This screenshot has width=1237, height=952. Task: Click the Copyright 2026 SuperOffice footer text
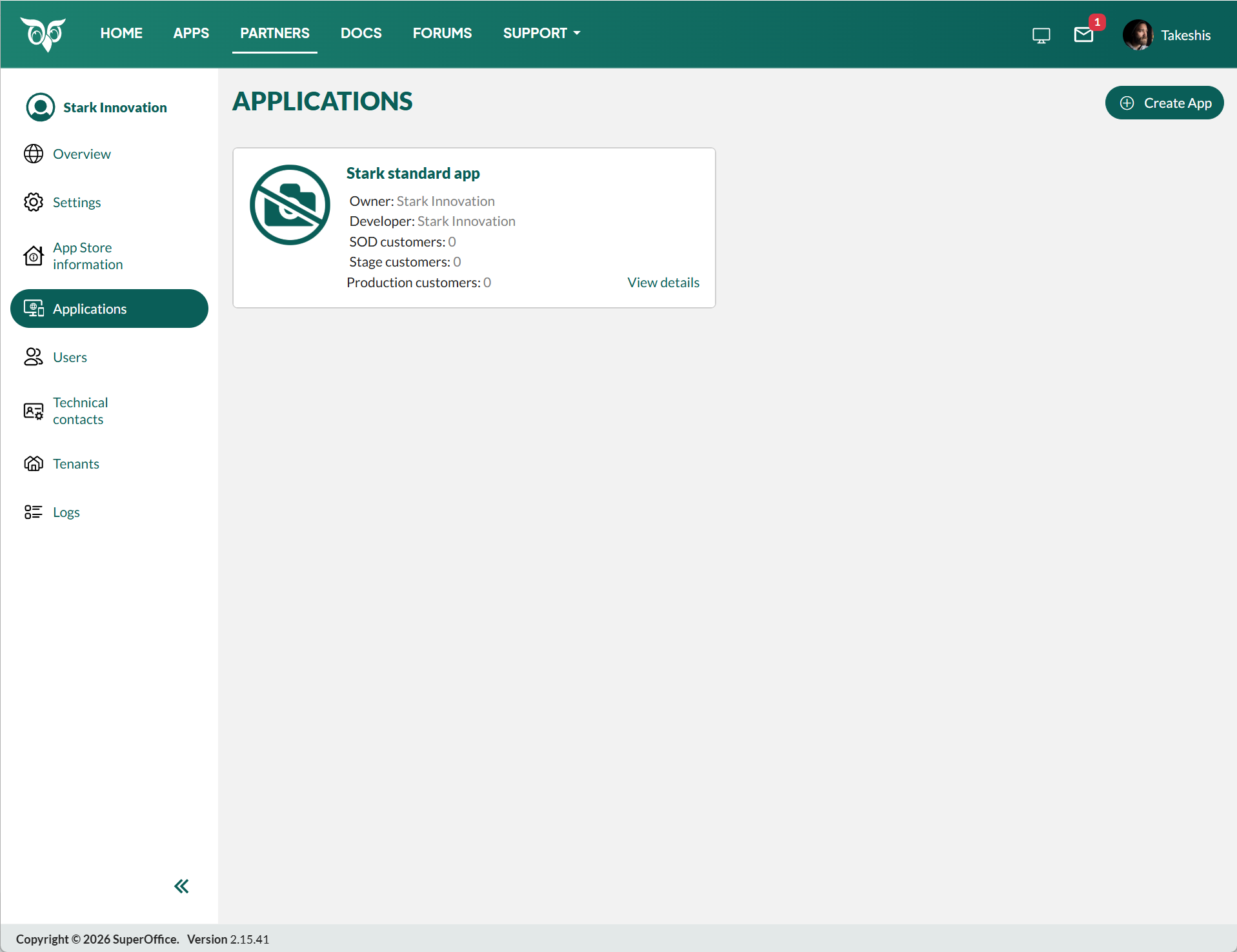[97, 939]
